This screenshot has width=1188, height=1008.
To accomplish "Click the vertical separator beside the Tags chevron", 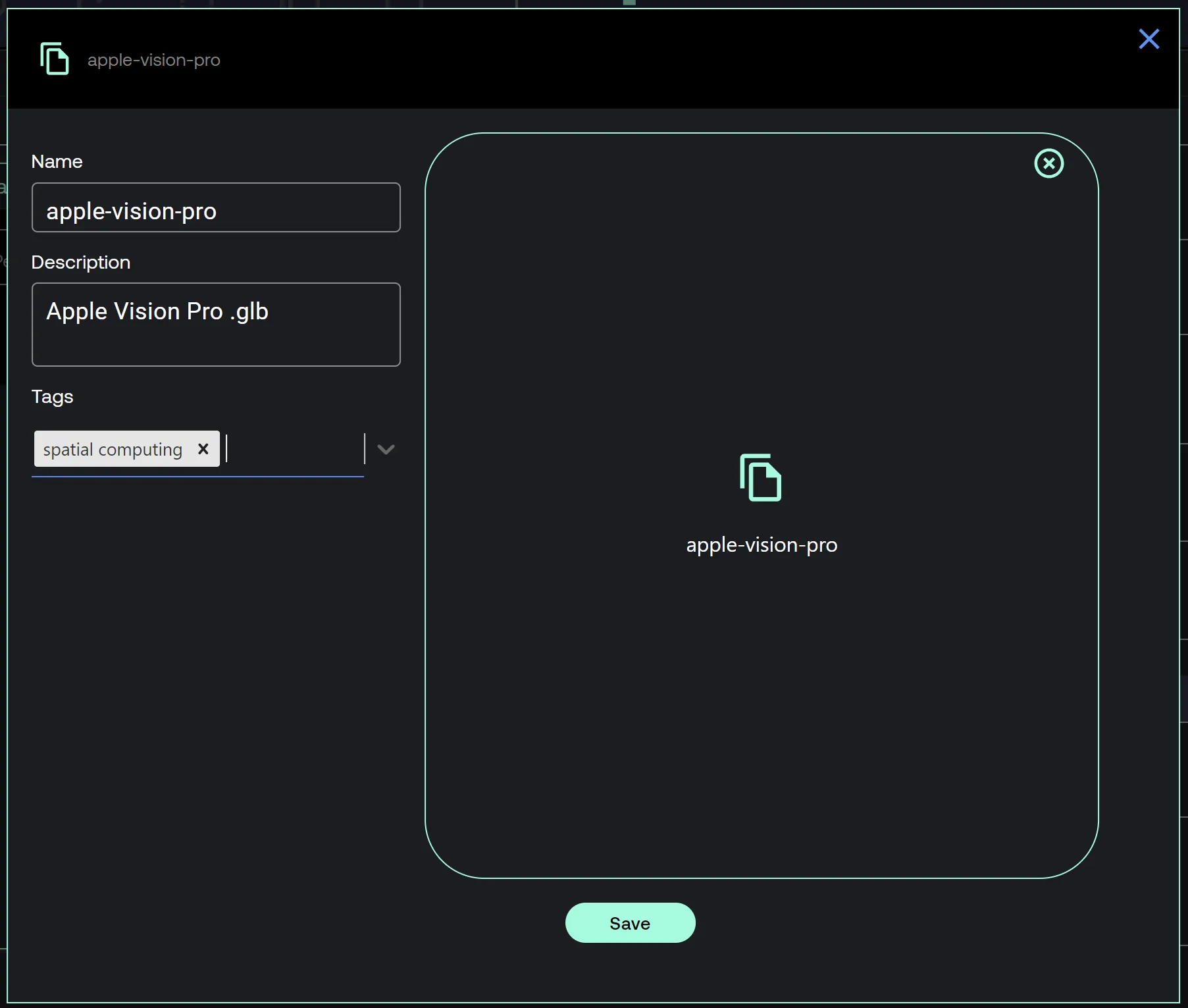I will tap(365, 449).
